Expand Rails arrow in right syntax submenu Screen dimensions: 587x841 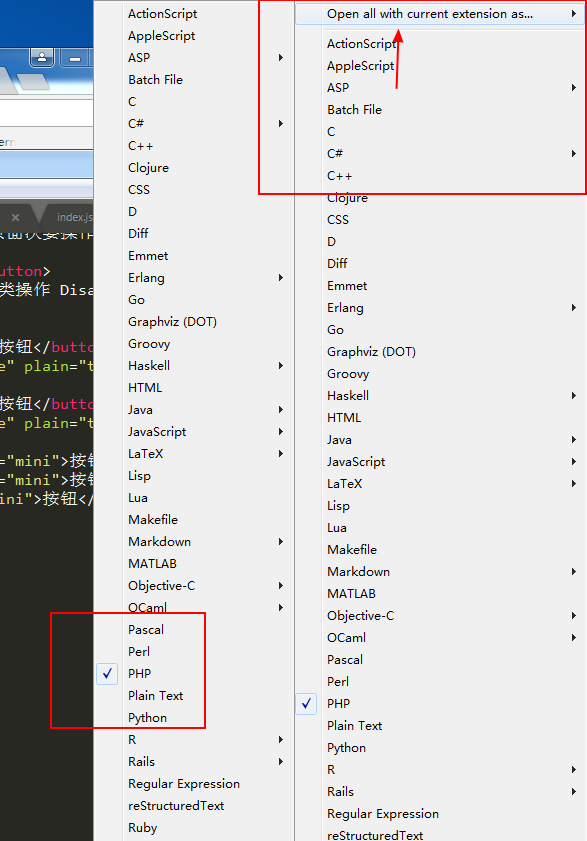click(574, 791)
